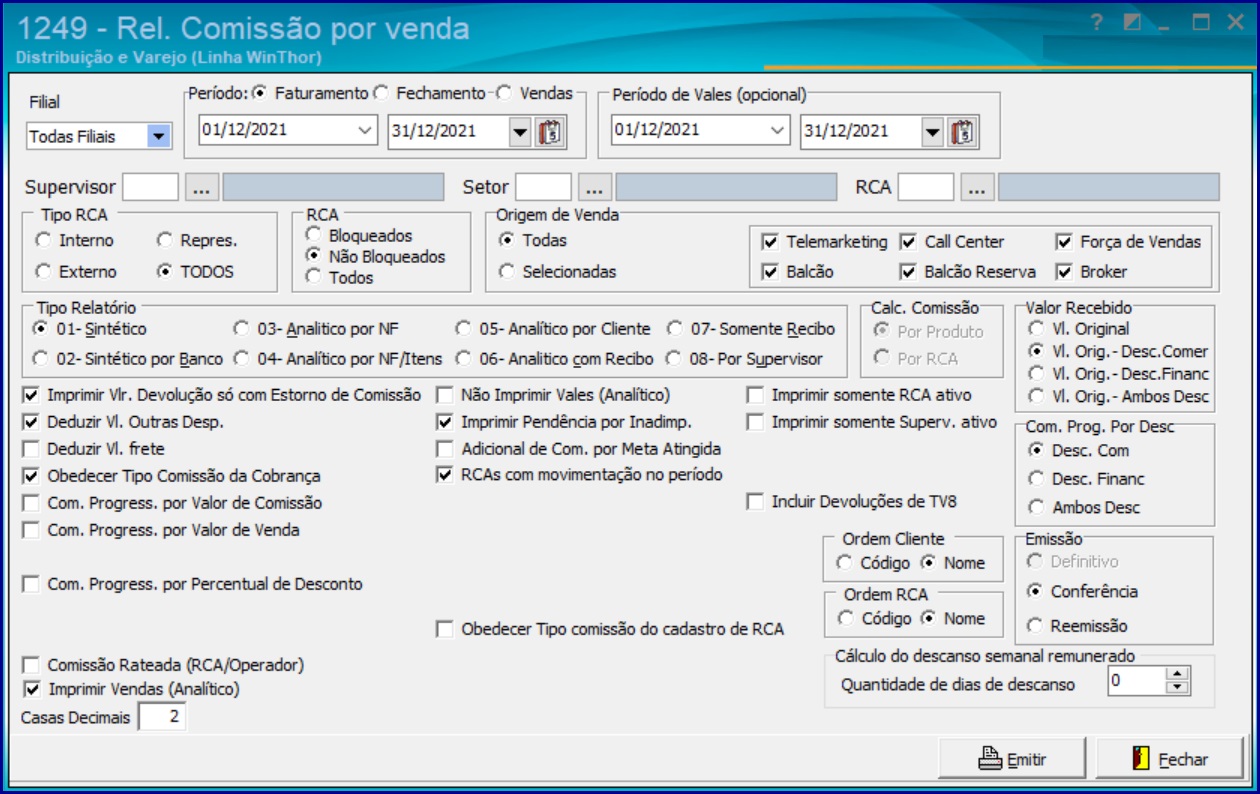Click the Setor code input field
Screen dimensions: 1260x794
pos(544,187)
